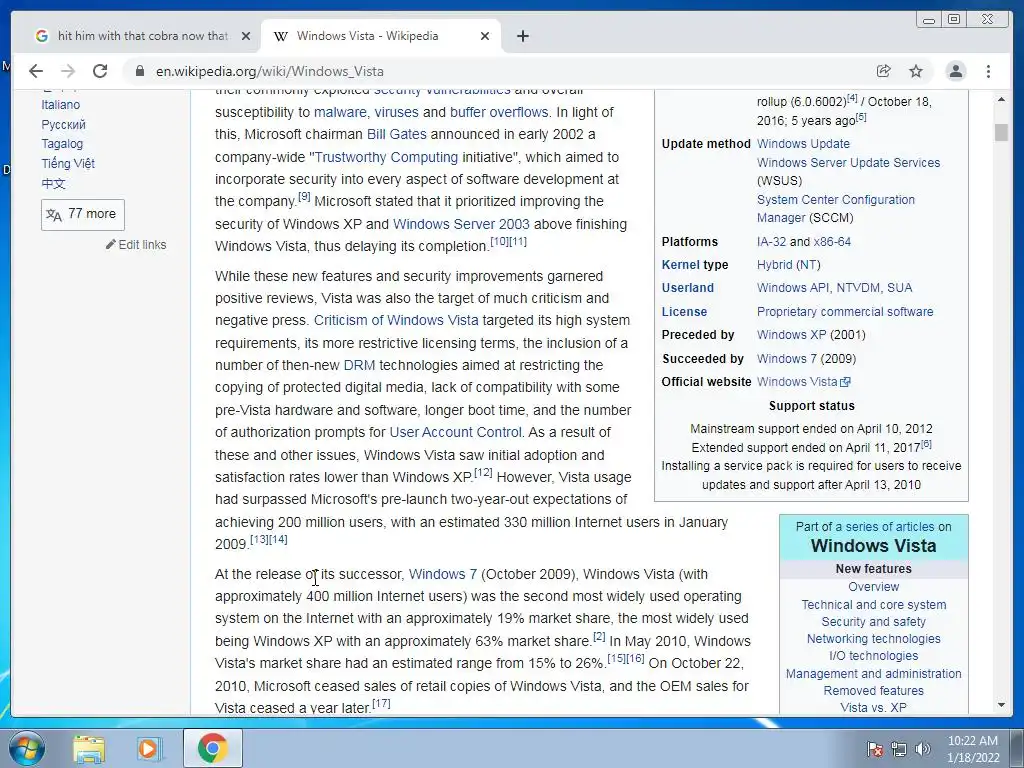Click the page scrollbar down arrow
Image resolution: width=1024 pixels, height=768 pixels.
pyautogui.click(x=1001, y=705)
